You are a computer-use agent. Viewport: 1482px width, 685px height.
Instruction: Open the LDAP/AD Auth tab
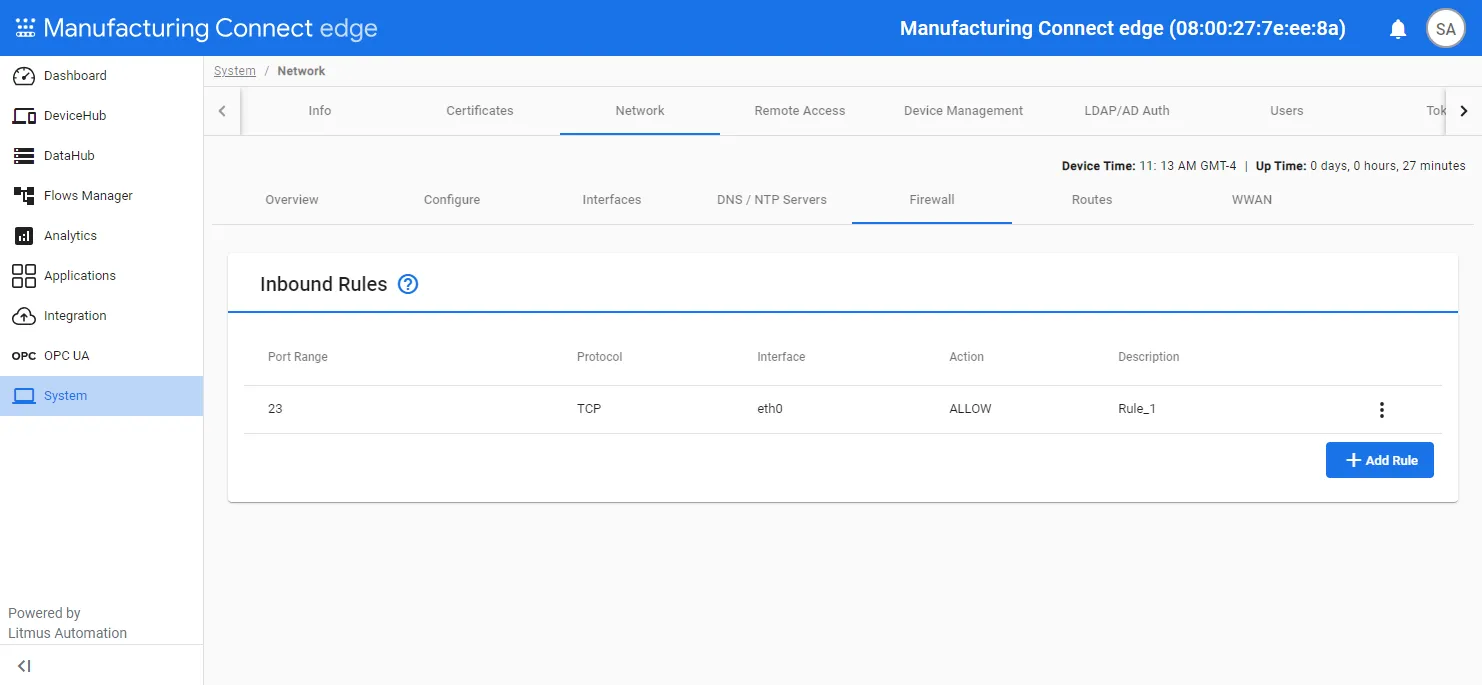point(1127,111)
